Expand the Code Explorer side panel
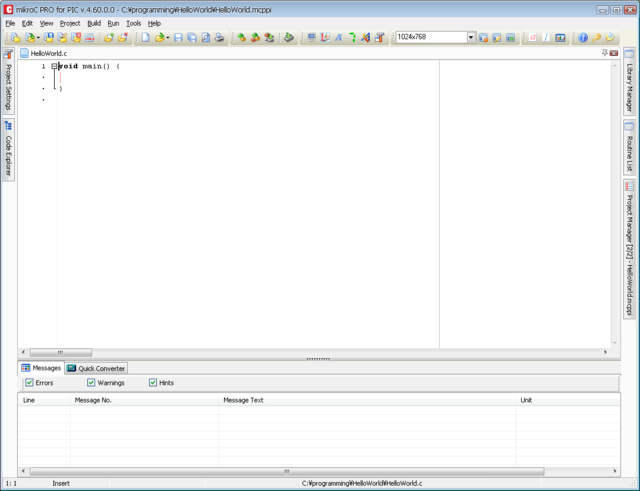 click(x=8, y=149)
